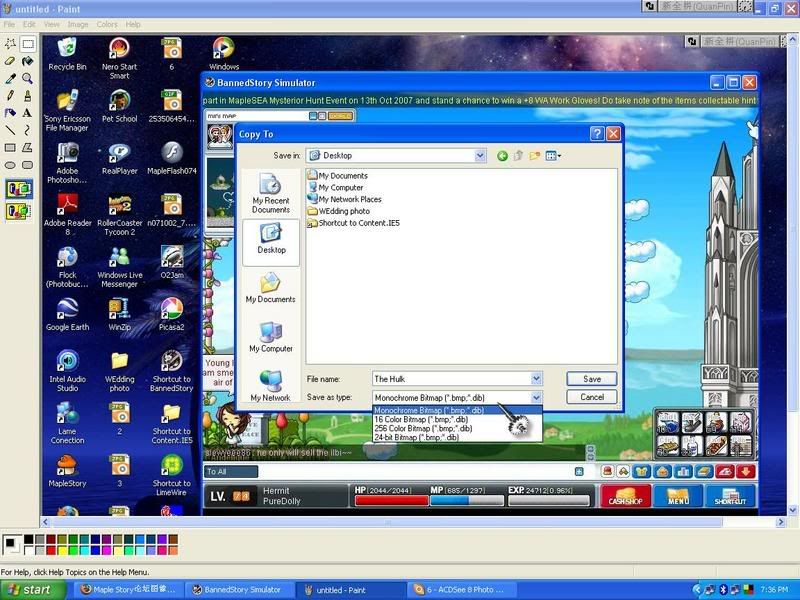Expand the Save in Desktop dropdown

480,156
